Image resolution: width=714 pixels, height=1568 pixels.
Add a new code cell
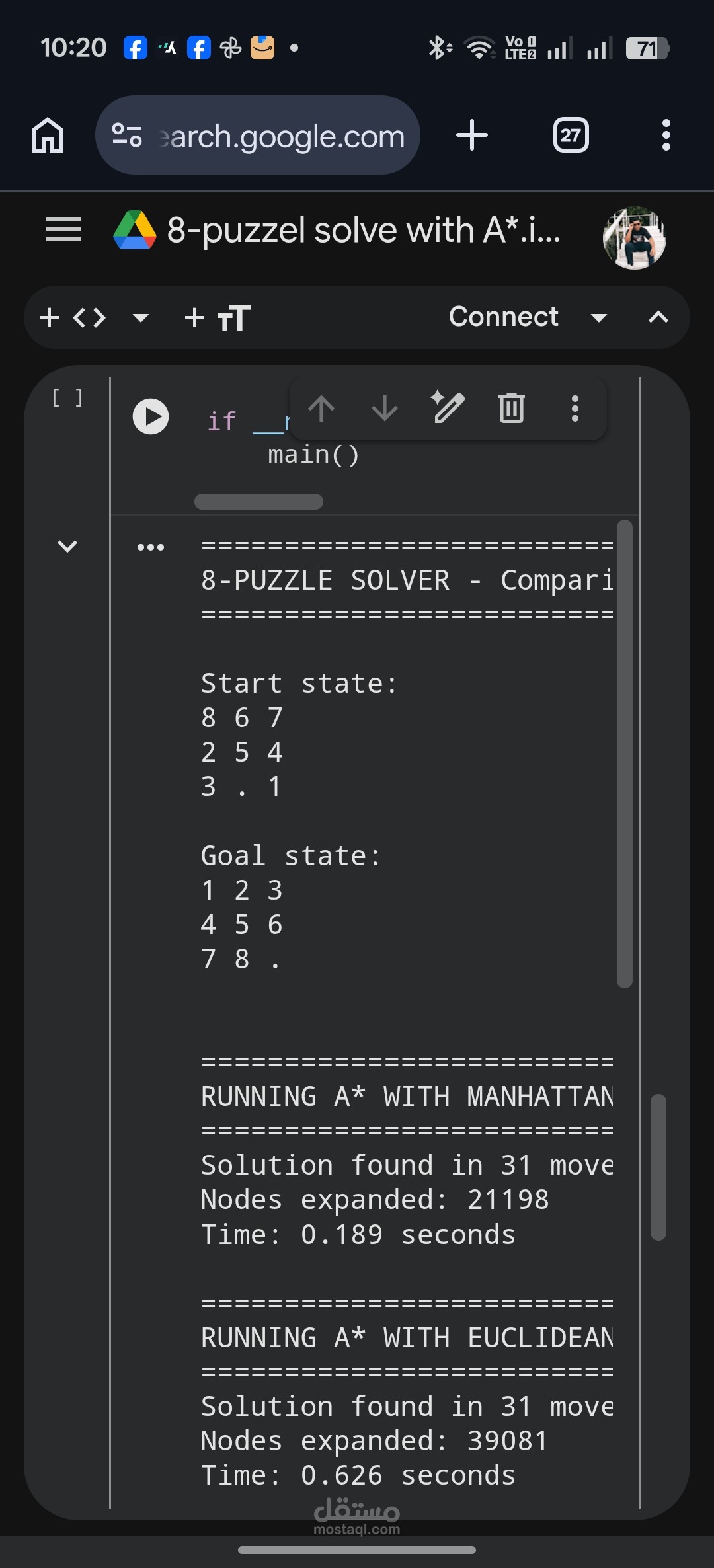coord(73,317)
